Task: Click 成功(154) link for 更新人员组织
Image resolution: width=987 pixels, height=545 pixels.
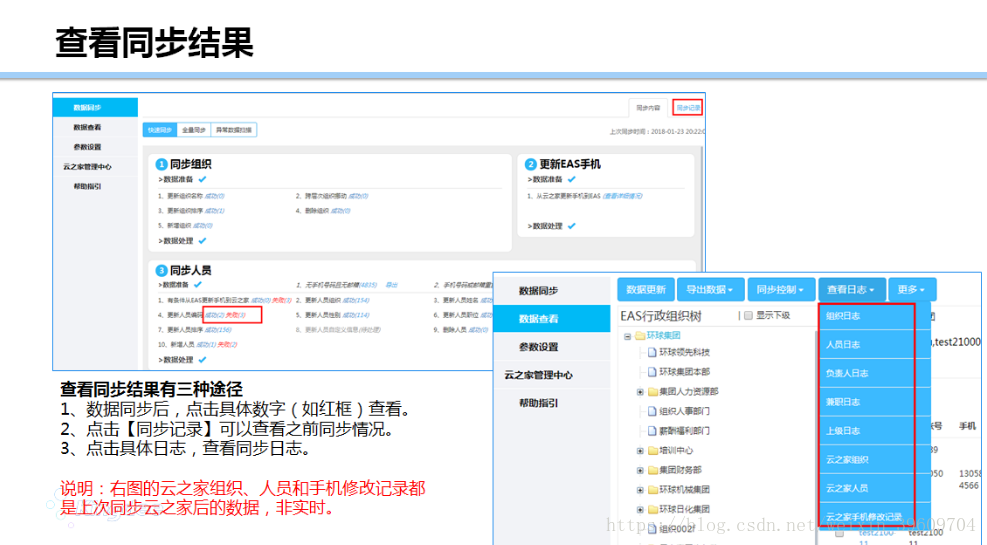Action: coord(356,301)
